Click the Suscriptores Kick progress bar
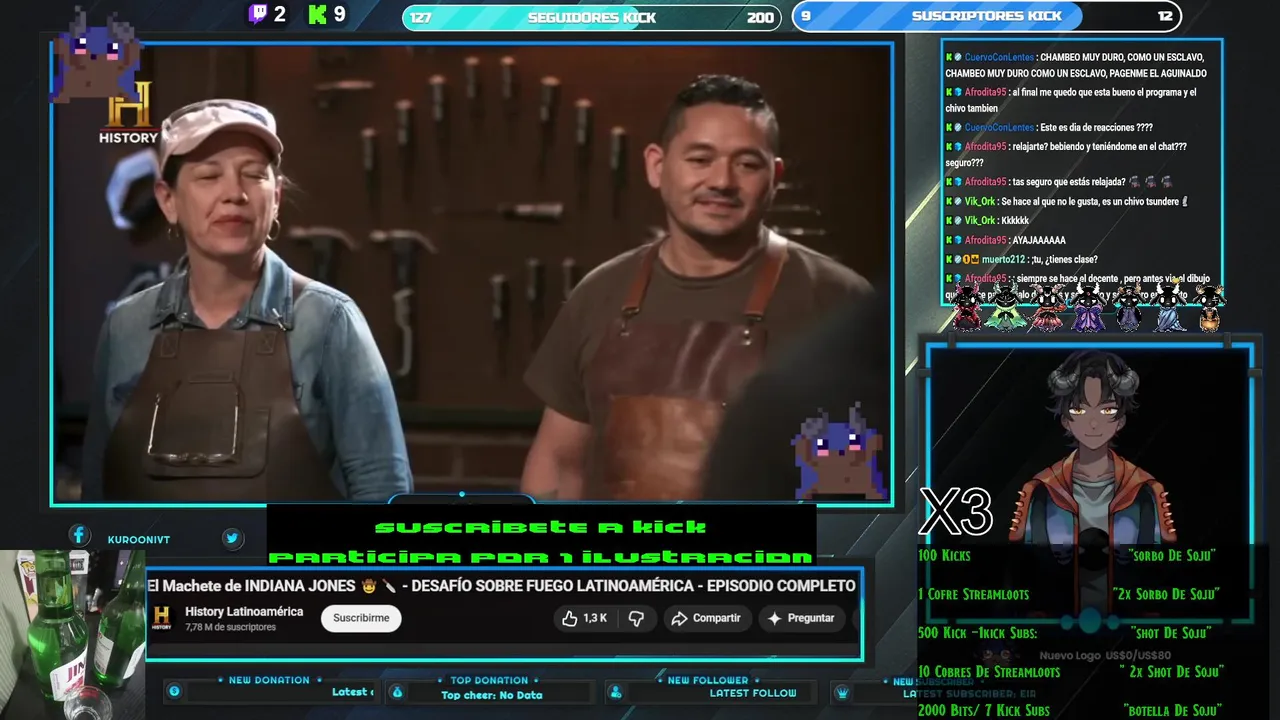The image size is (1280, 720). 986,16
